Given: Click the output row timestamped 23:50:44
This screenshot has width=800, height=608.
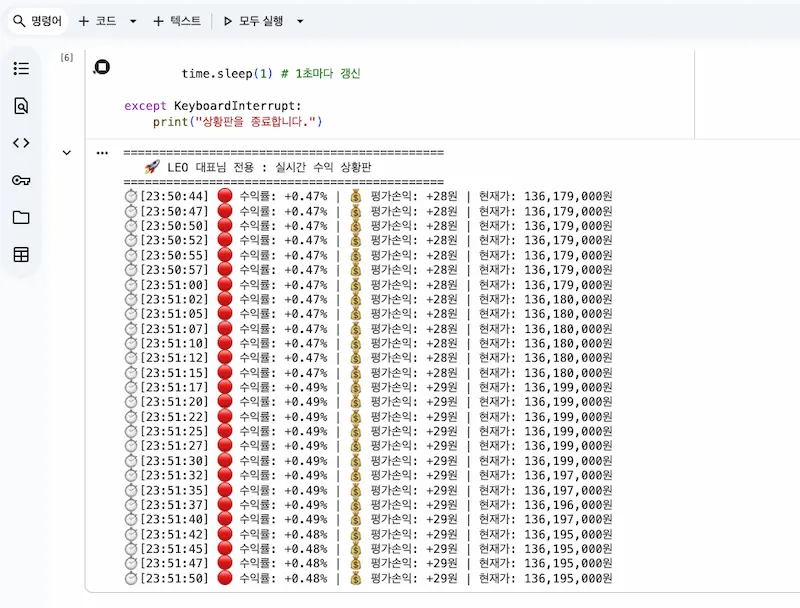Looking at the screenshot, I should click(368, 196).
